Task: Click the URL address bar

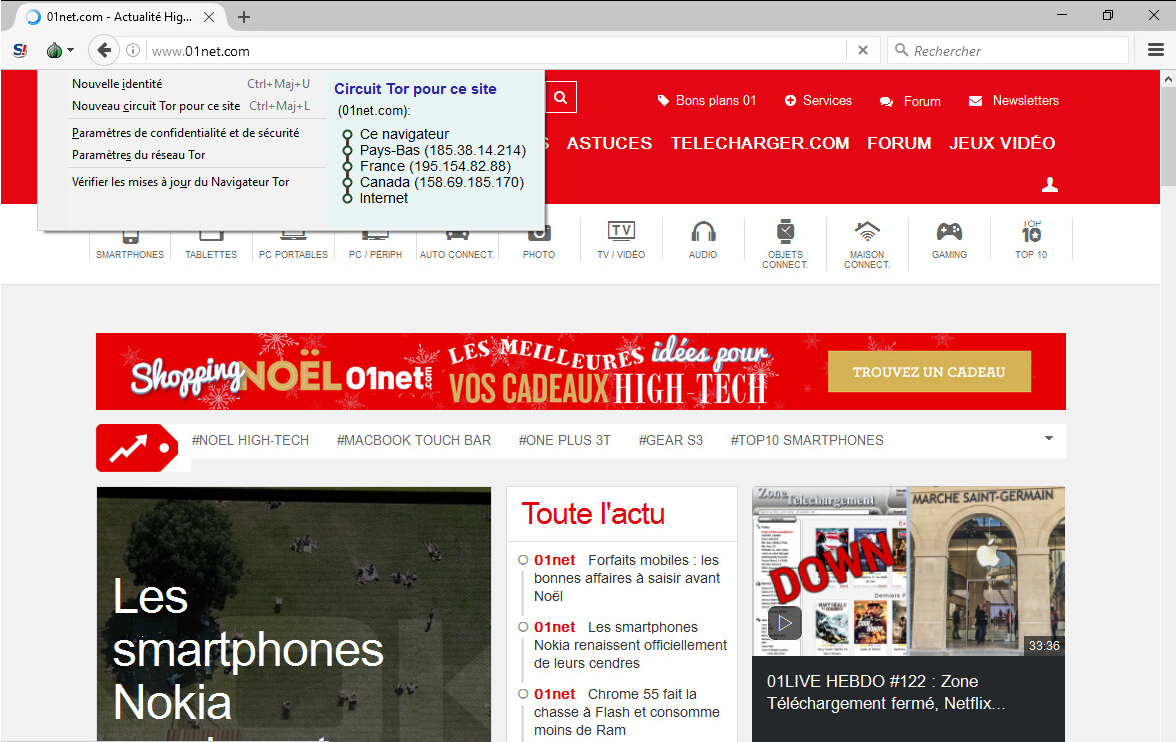Action: [x=495, y=51]
